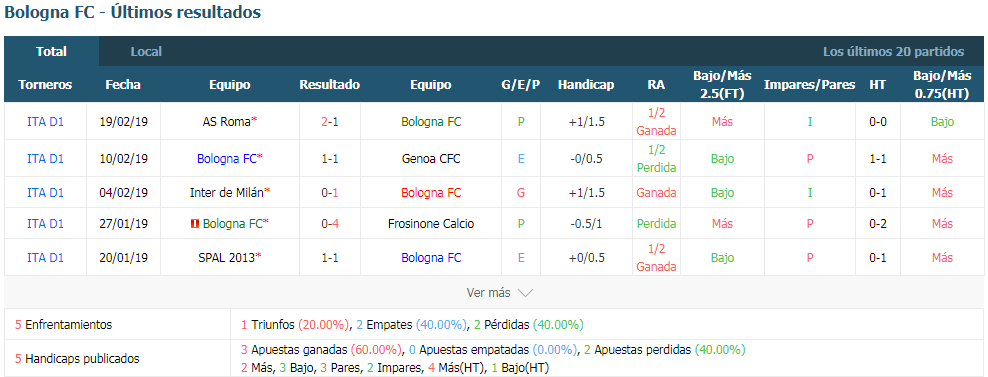Expand more results with Ver más chevron
Image resolution: width=988 pixels, height=377 pixels.
[526, 293]
